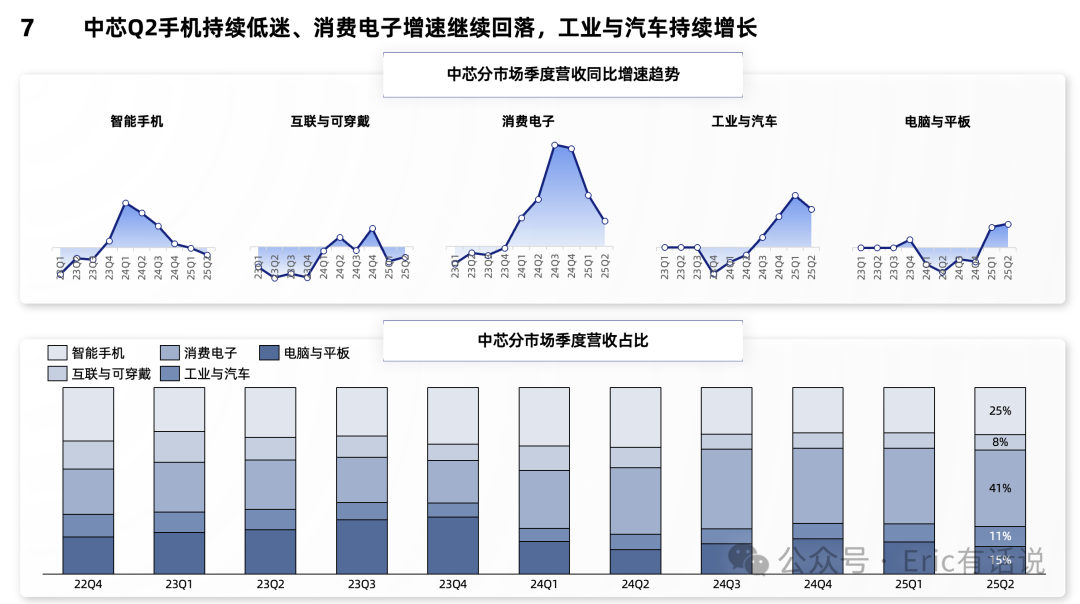Click the 智能手机 trend chart title

pyautogui.click(x=136, y=121)
